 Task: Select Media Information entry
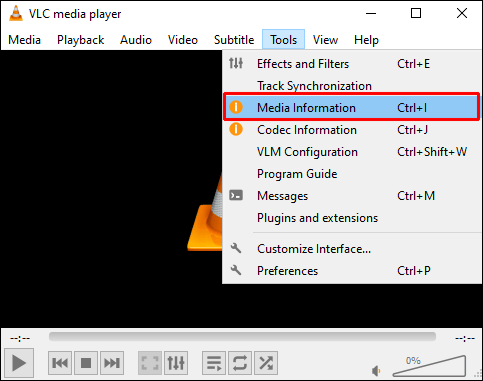352,107
